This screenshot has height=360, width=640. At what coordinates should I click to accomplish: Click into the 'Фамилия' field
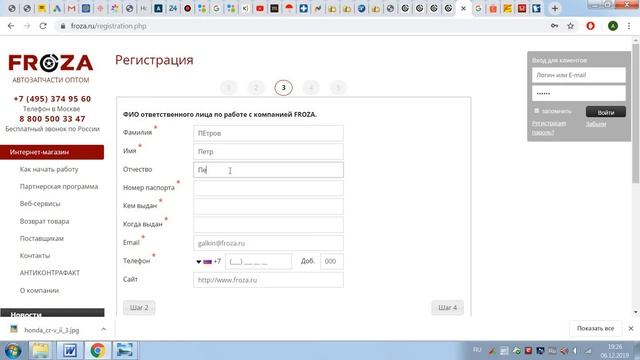[268, 133]
